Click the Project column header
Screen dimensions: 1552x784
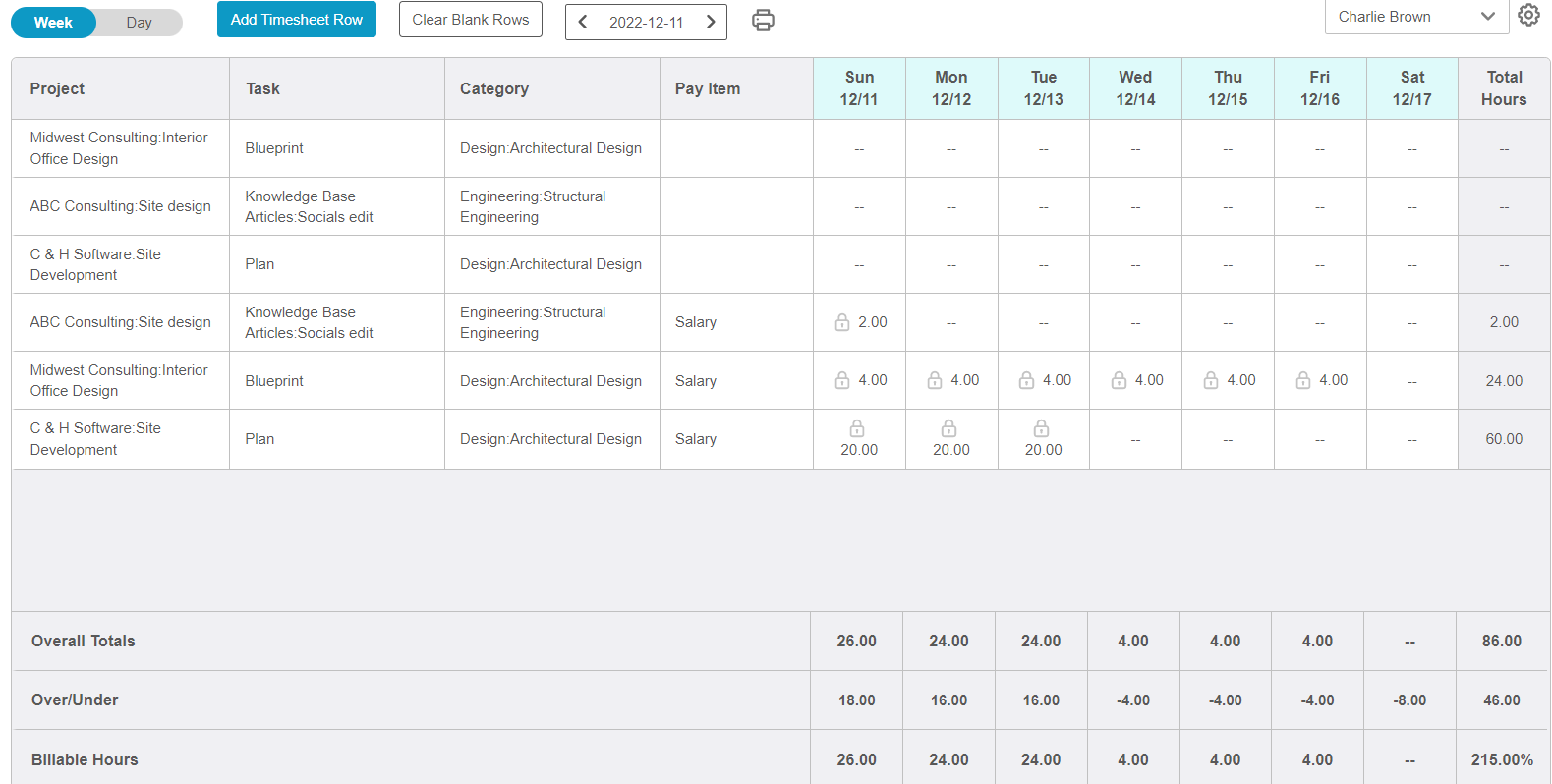click(x=57, y=88)
